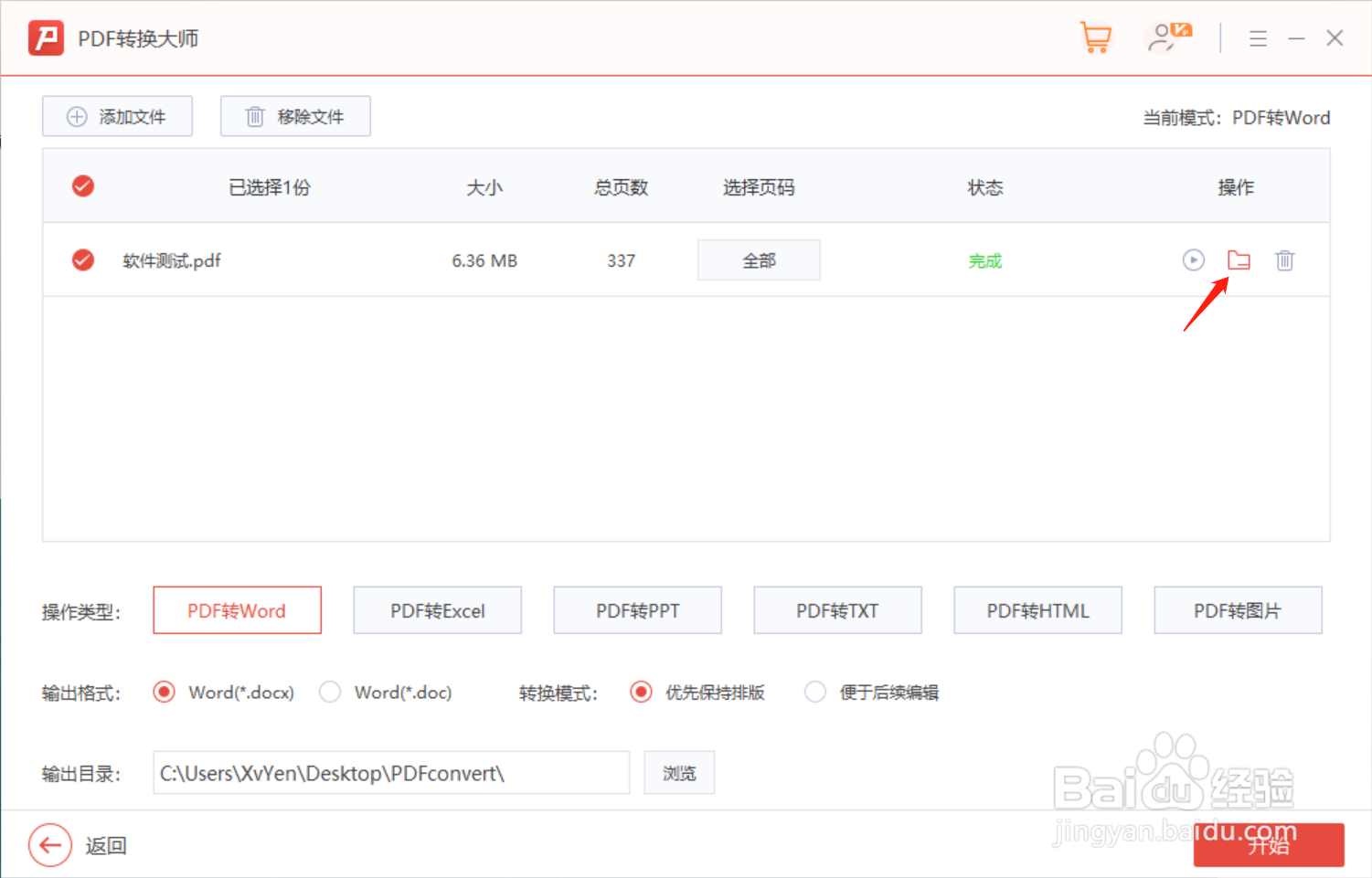Click the back arrow icon next to 返回
The width and height of the screenshot is (1372, 878).
[x=50, y=845]
